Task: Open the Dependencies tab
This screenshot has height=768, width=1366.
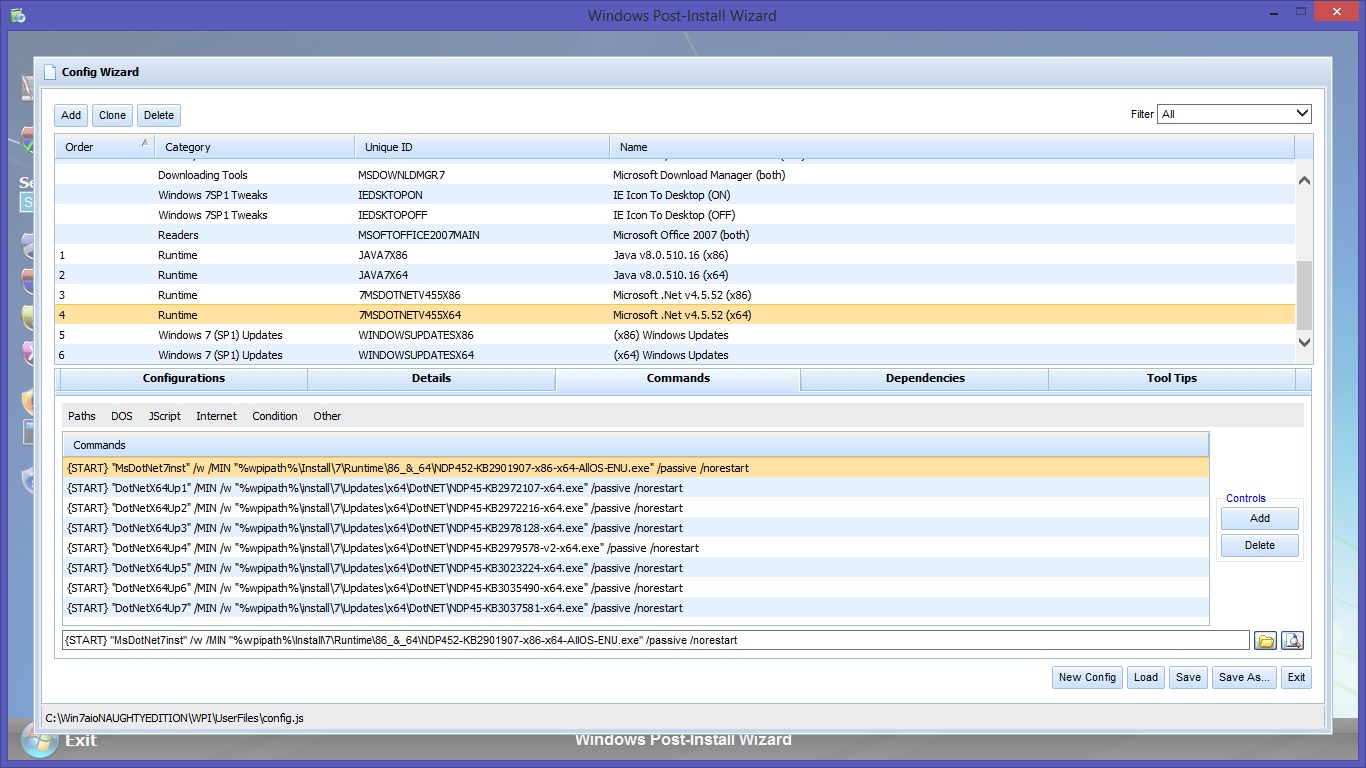Action: click(x=925, y=378)
